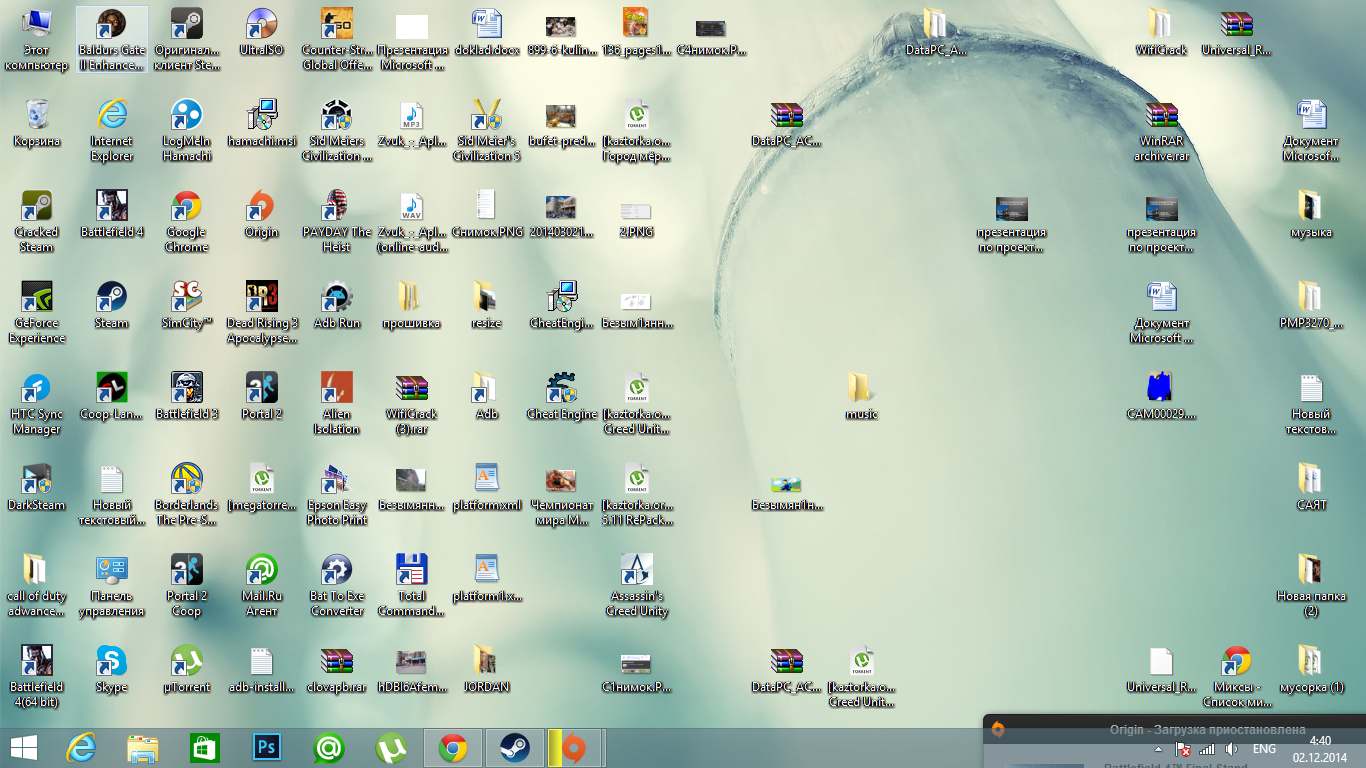Select PAYDAY The Heist shortcut
The height and width of the screenshot is (768, 1366).
coord(337,221)
